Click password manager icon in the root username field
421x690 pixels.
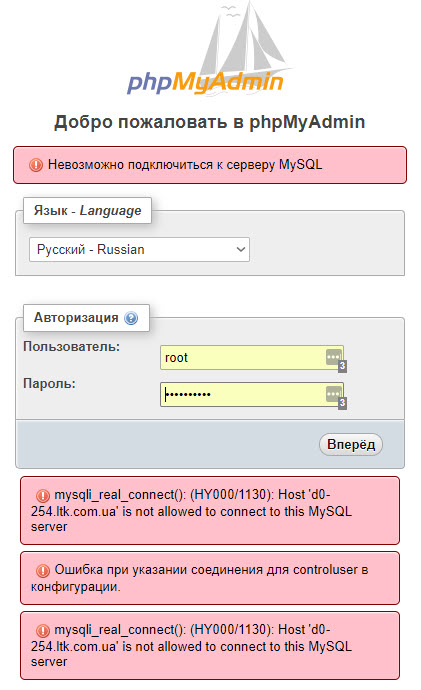[333, 357]
